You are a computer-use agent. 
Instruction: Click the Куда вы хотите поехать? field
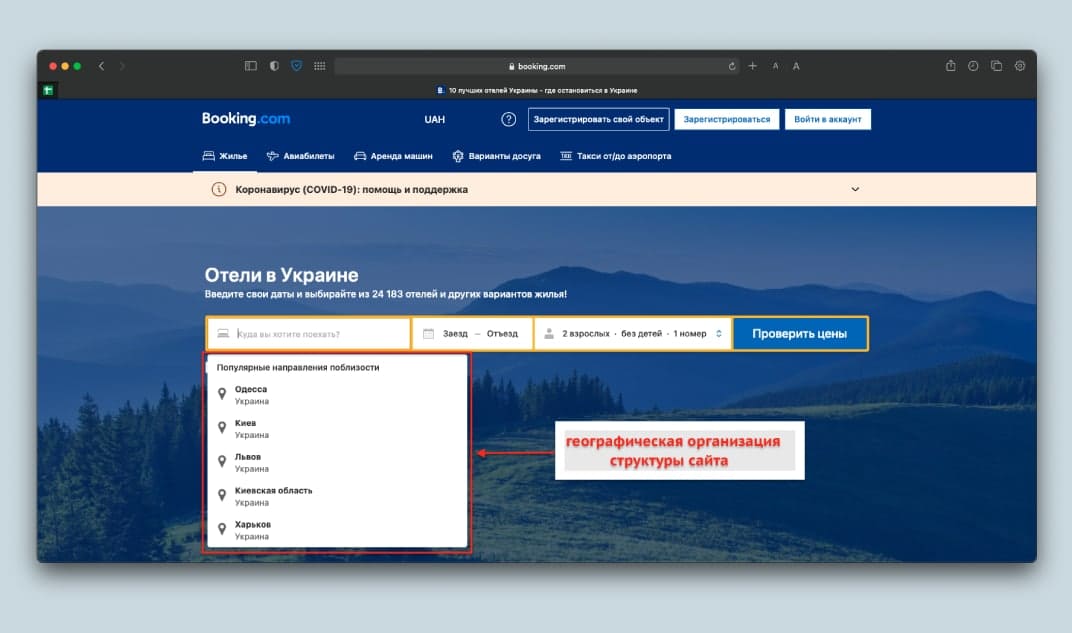(309, 334)
